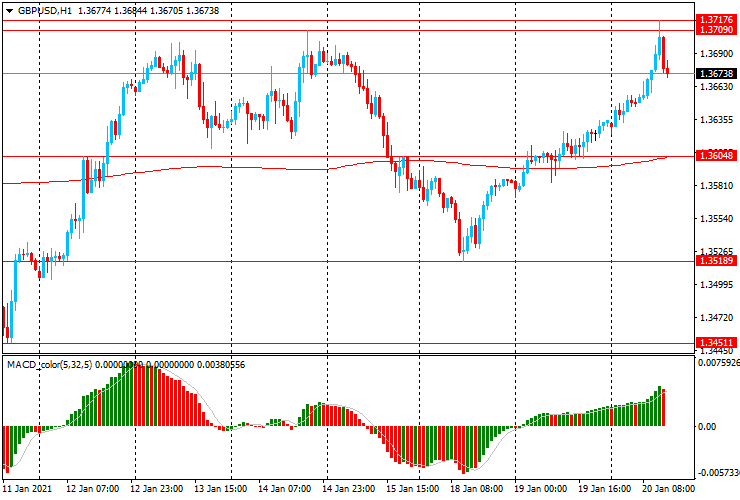Viewport: 740px width, 500px height.
Task: Click the 20 Jan 08:00 time label
Action: pos(671,490)
